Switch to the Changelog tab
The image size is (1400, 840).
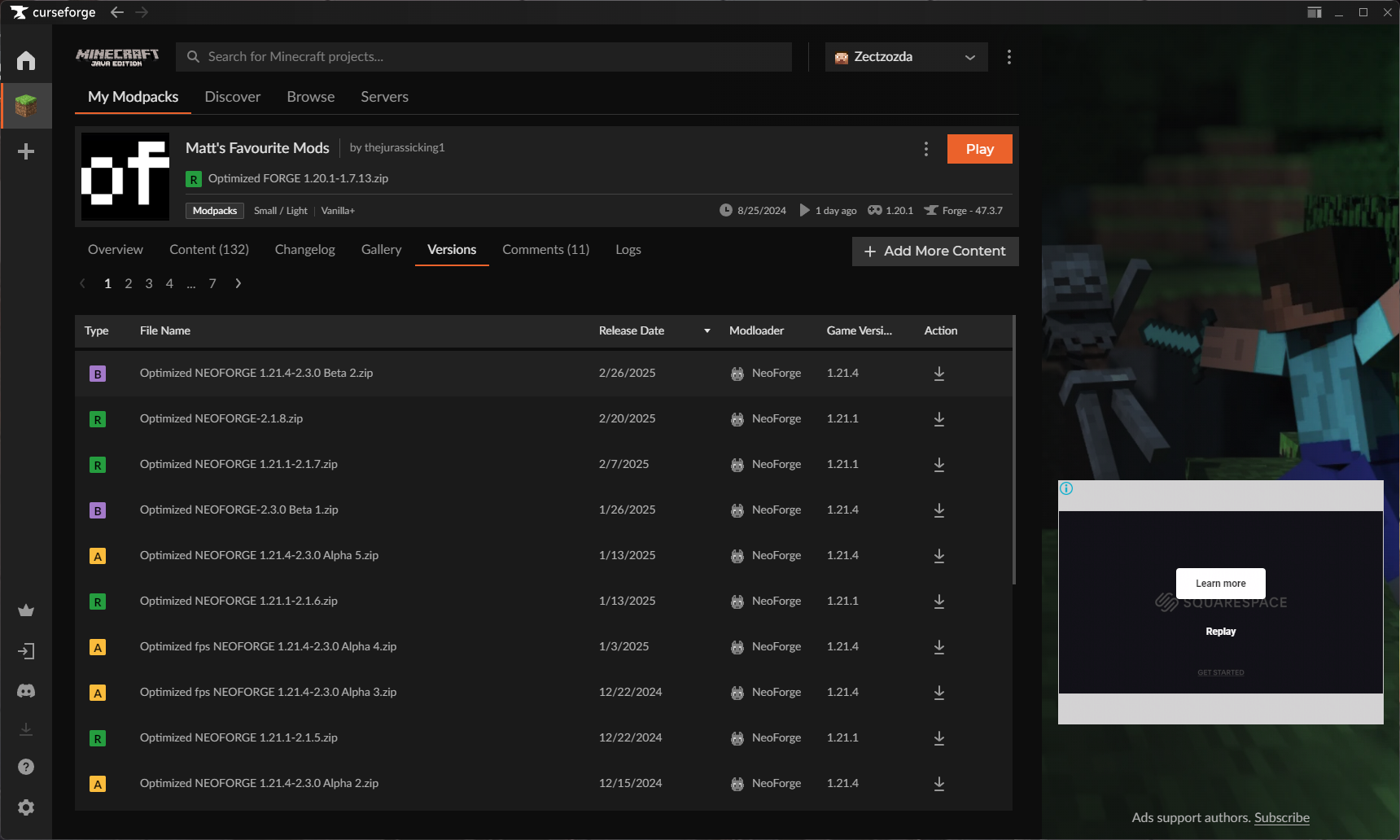tap(304, 250)
